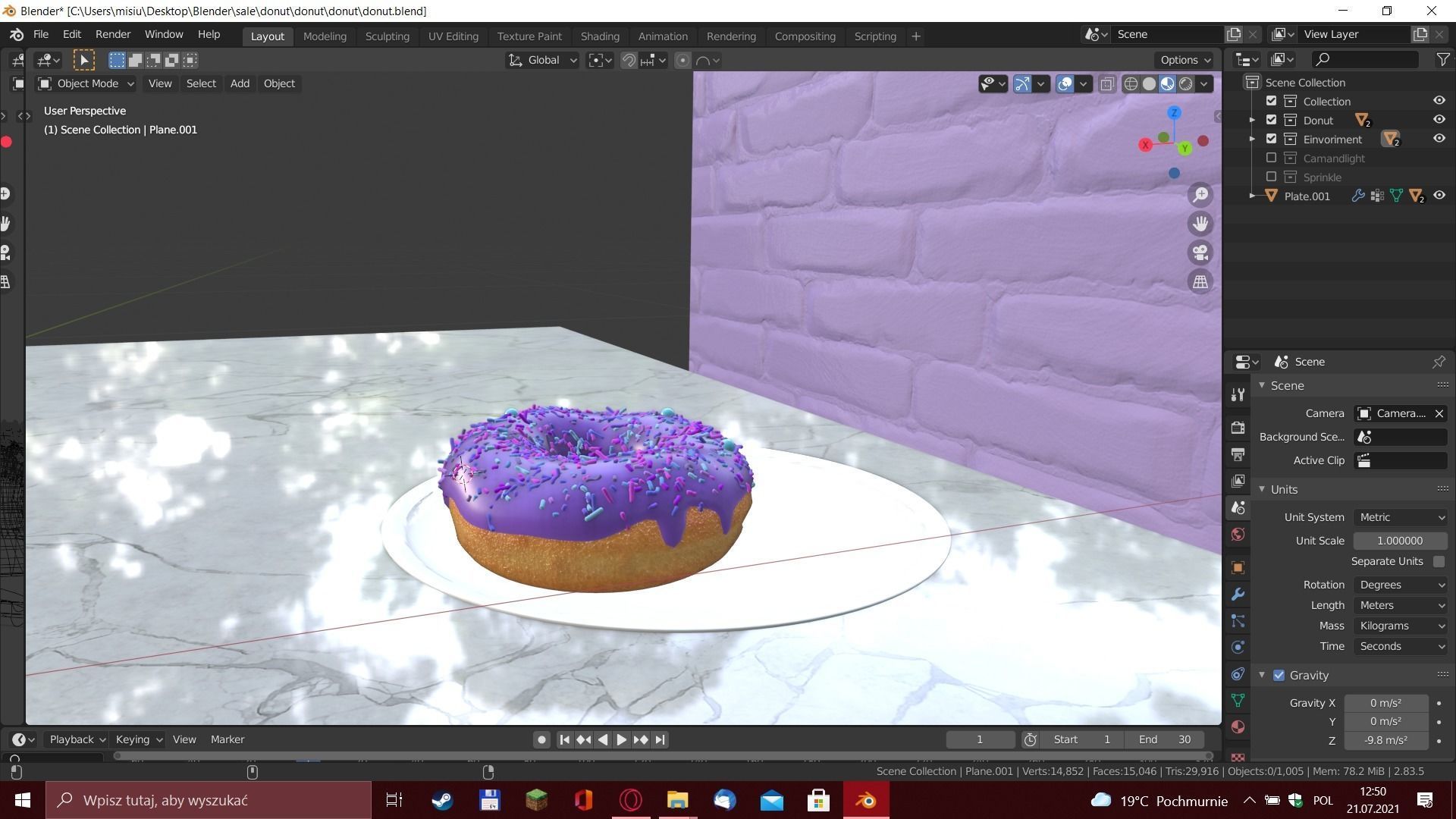1456x819 pixels.
Task: Uncheck the Gravity checkbox
Action: 1279,675
